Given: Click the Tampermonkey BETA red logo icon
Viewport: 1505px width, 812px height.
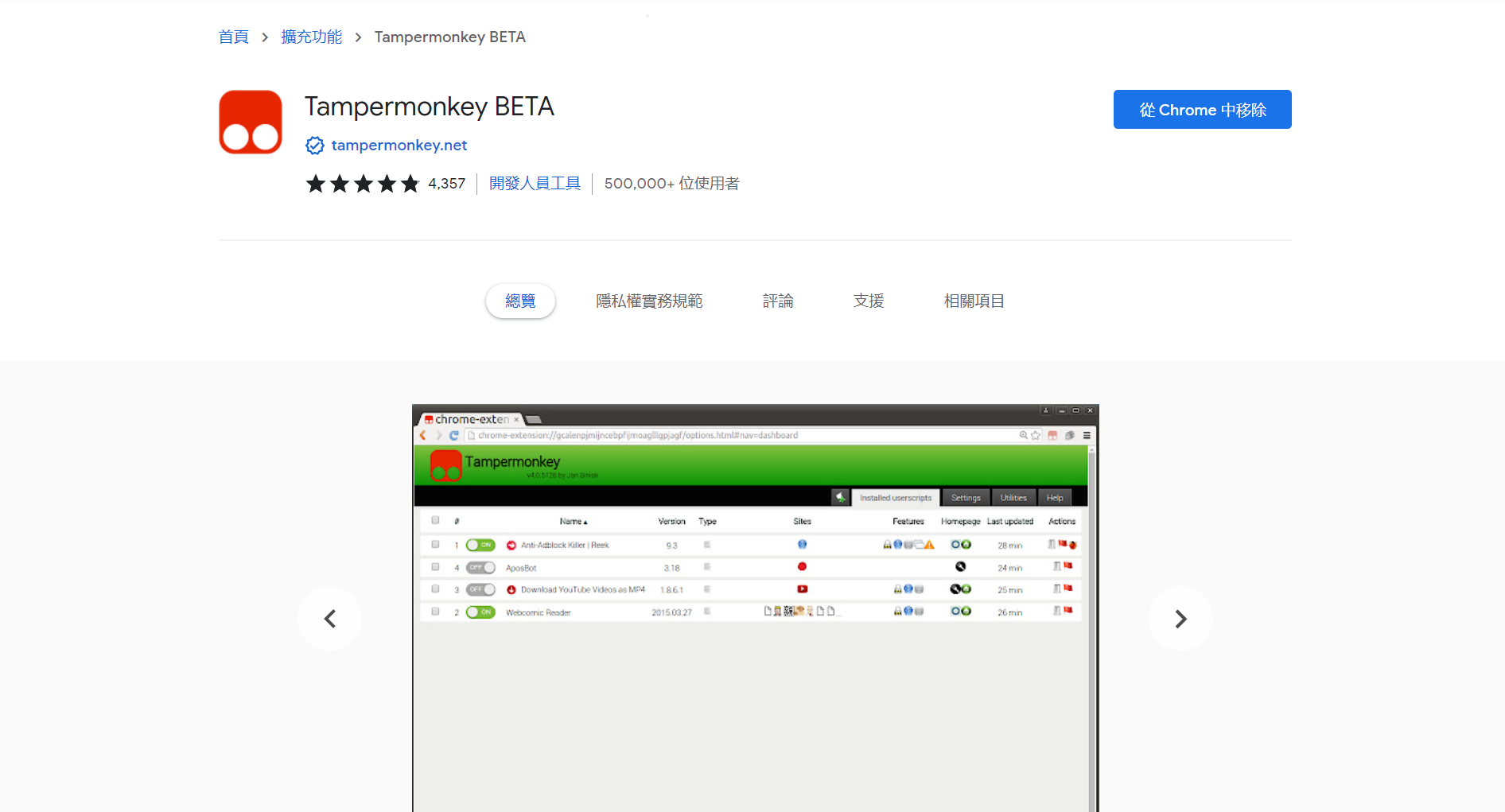Looking at the screenshot, I should [251, 122].
